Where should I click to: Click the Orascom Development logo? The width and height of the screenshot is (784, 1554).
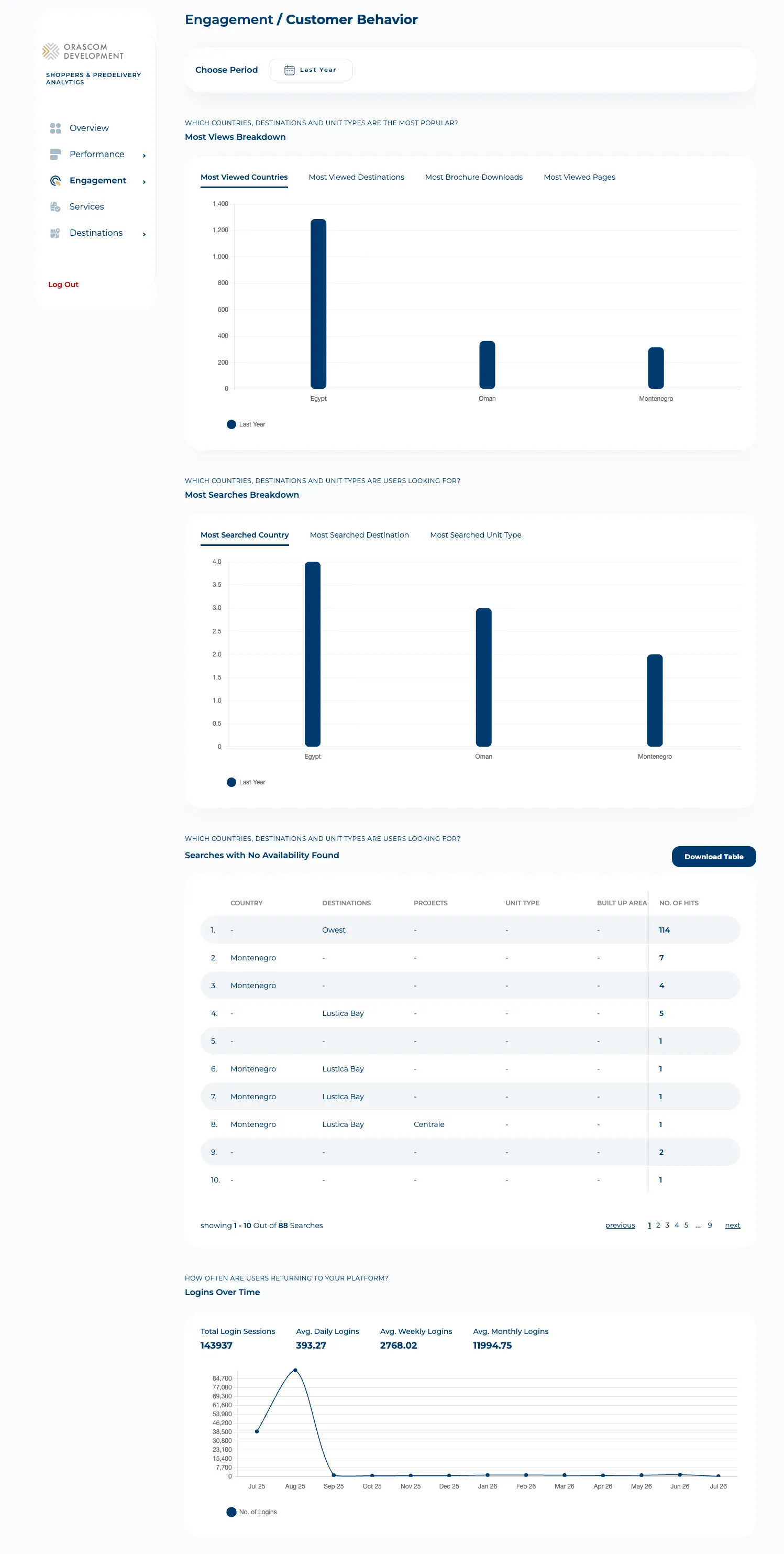(x=83, y=51)
